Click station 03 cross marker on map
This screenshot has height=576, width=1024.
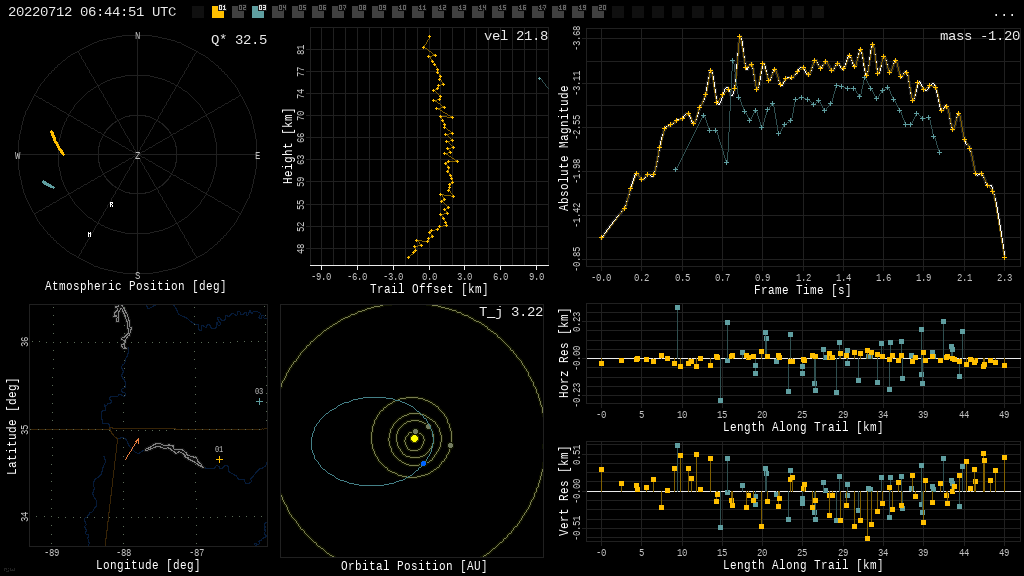pos(259,401)
